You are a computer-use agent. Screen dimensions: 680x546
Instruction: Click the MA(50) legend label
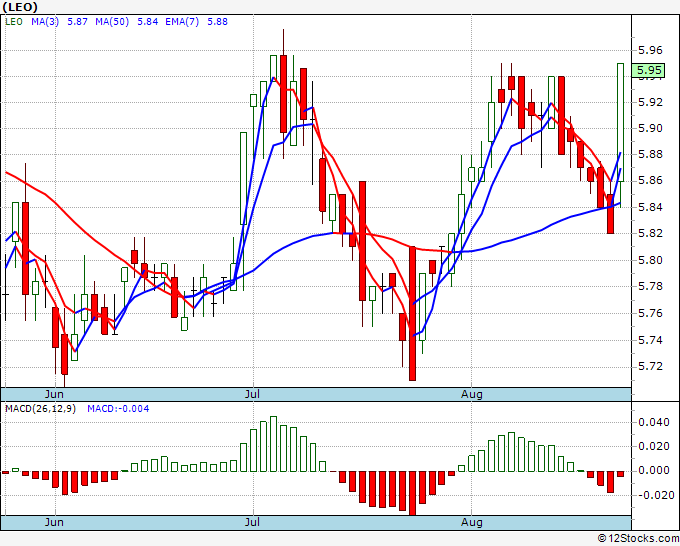click(112, 22)
